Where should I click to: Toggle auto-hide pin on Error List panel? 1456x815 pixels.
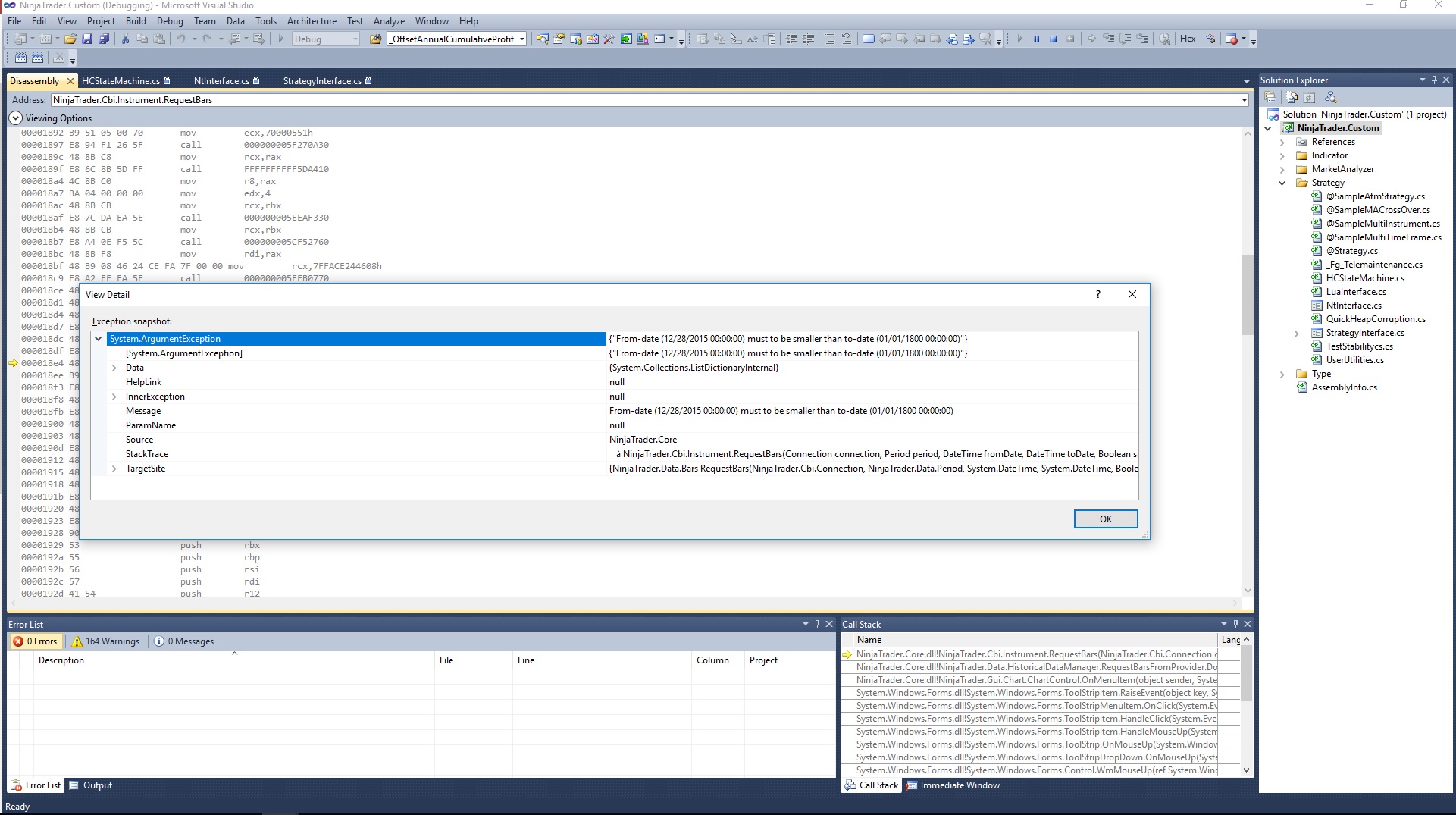[x=817, y=624]
